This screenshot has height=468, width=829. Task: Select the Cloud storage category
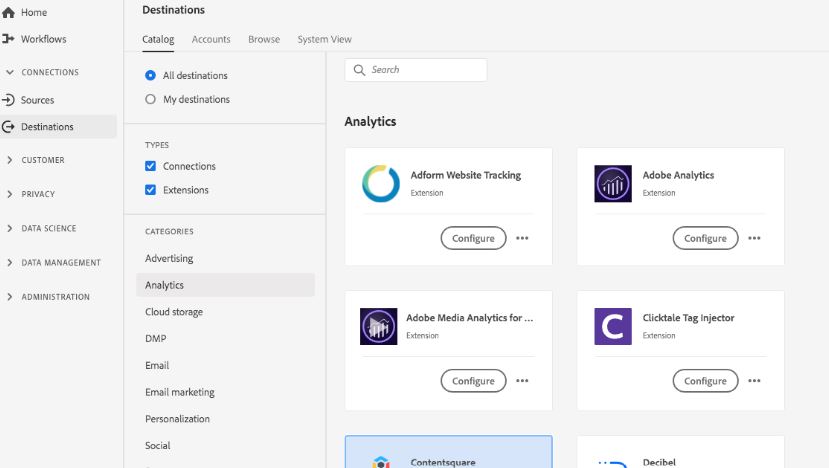[226, 312]
